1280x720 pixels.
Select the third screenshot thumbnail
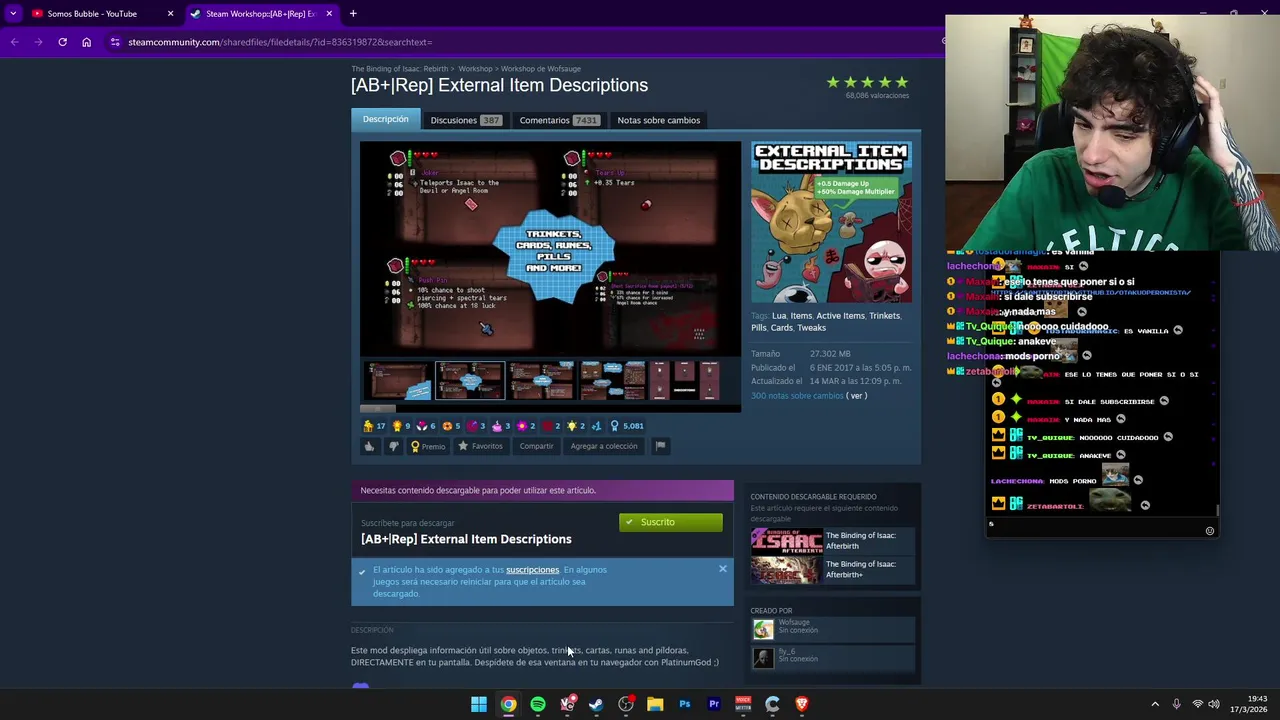(541, 381)
